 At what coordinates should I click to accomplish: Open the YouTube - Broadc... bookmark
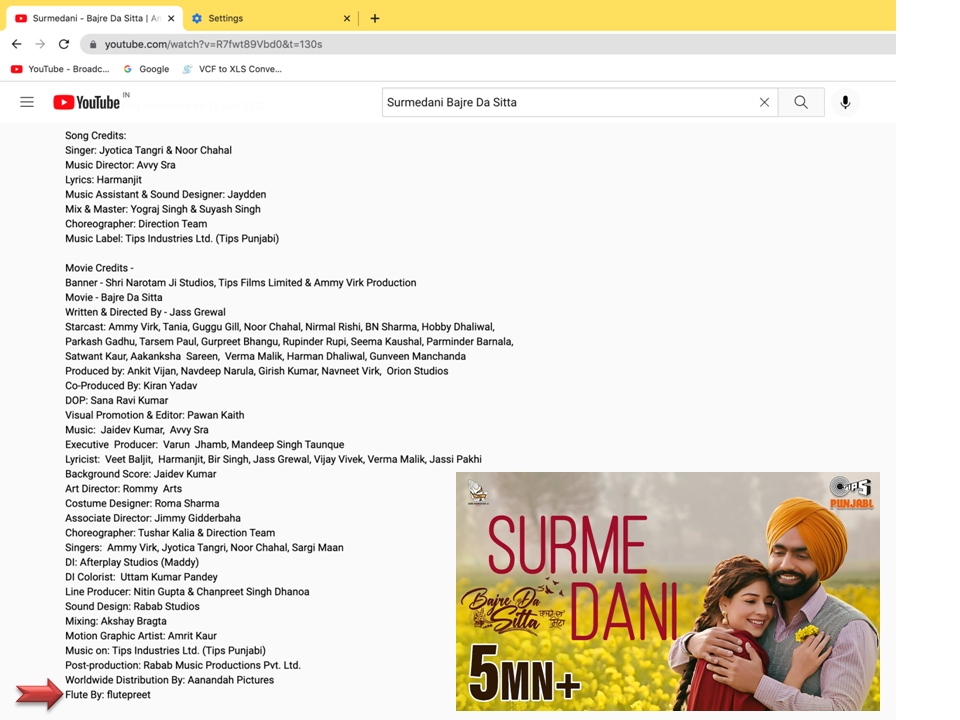[x=60, y=69]
